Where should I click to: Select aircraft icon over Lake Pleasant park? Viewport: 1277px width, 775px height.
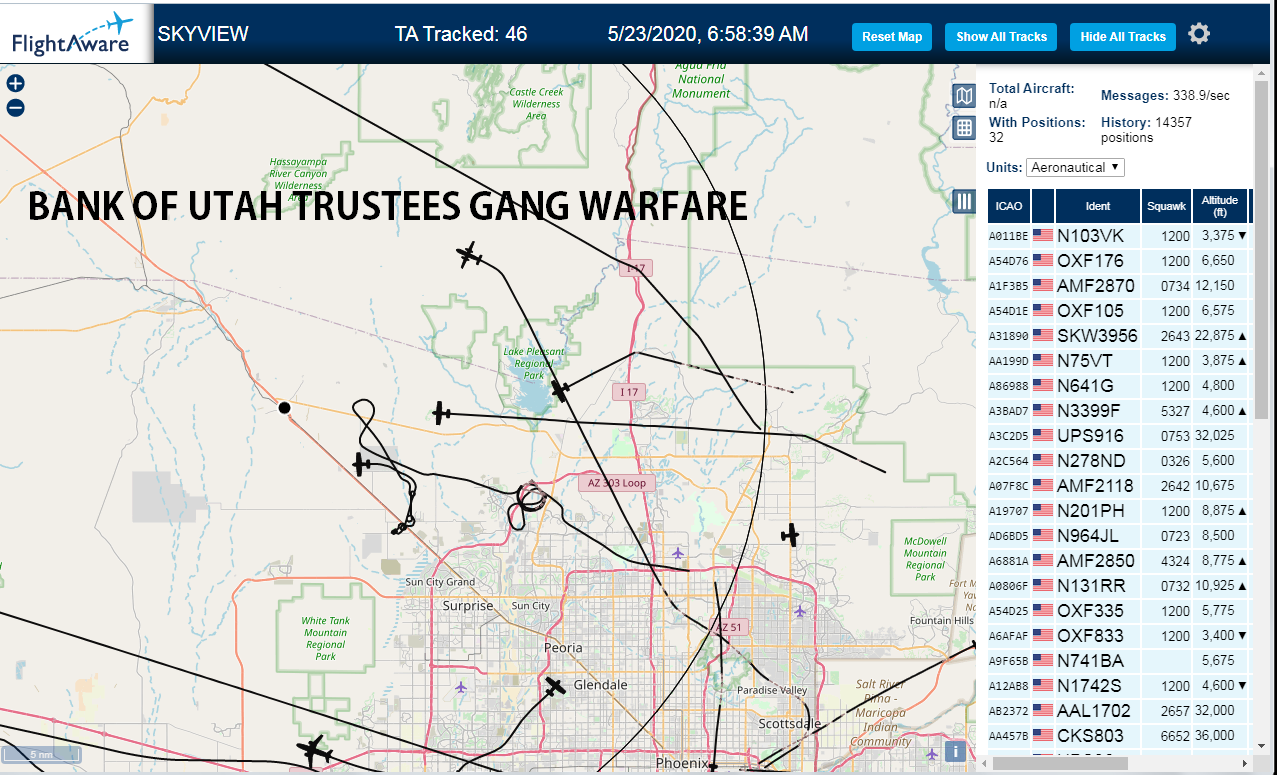coord(560,389)
